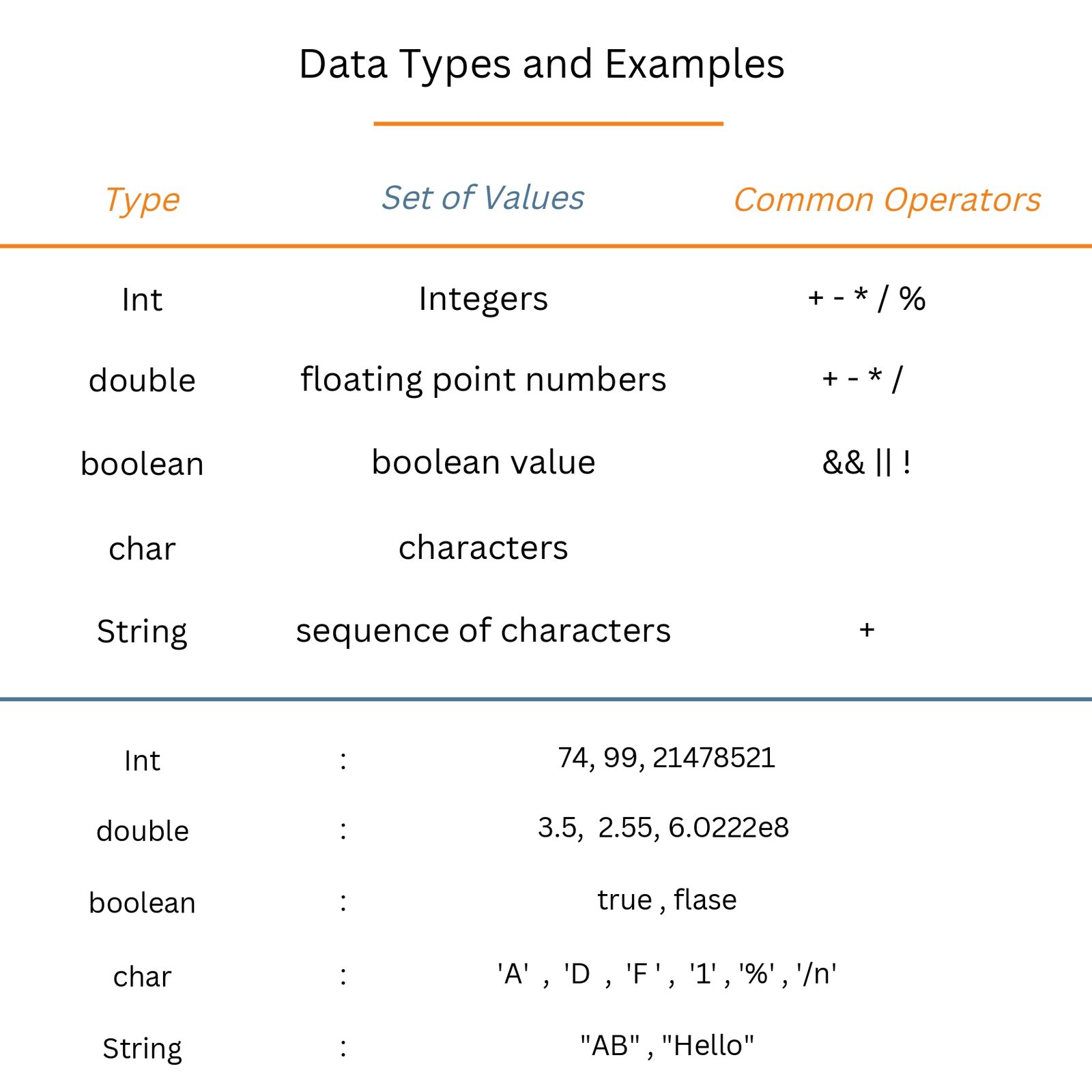Select the double examples "3.5, 2.55, 6.0222e8"
Viewport: 1092px width, 1092px height.
(663, 828)
